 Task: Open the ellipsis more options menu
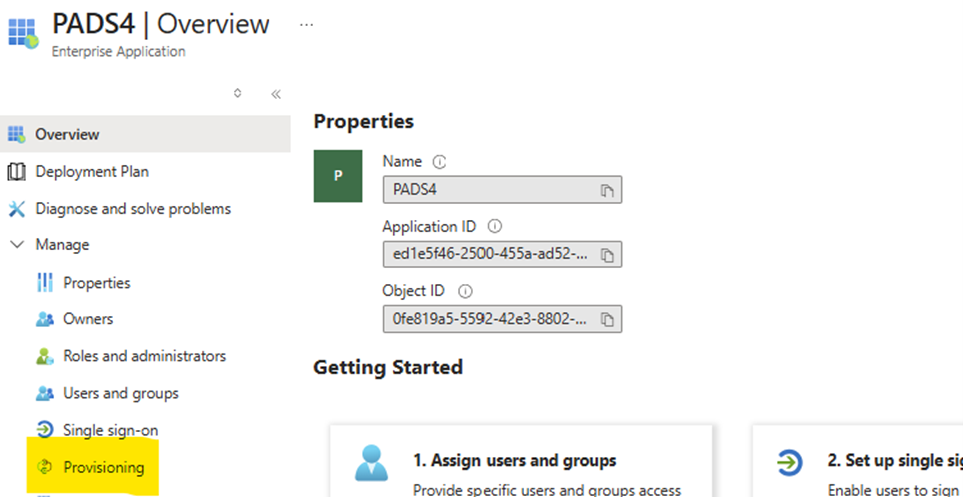pos(306,25)
